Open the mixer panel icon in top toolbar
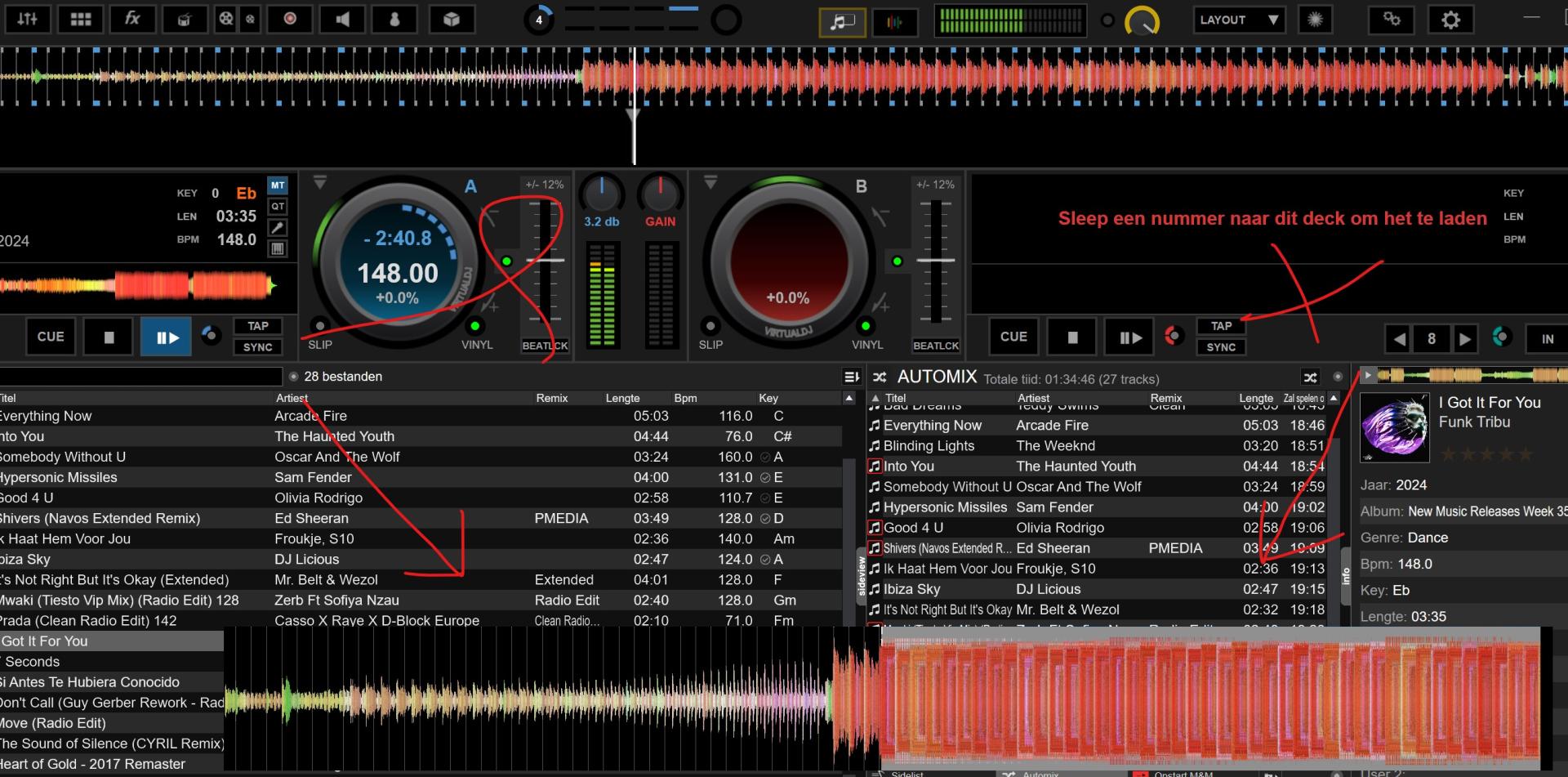 pyautogui.click(x=28, y=19)
